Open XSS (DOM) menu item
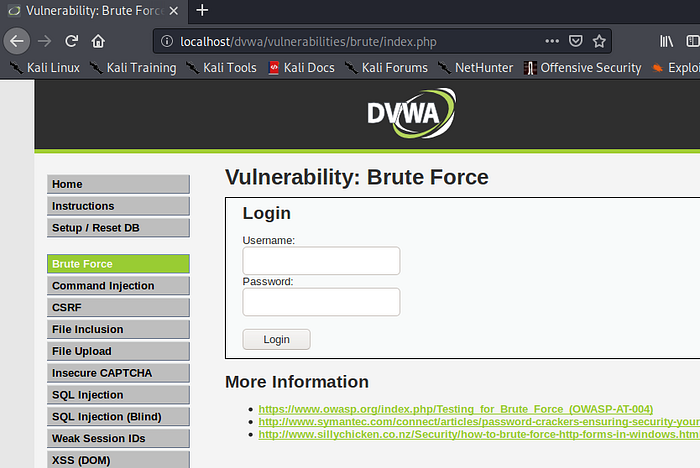 [x=118, y=460]
